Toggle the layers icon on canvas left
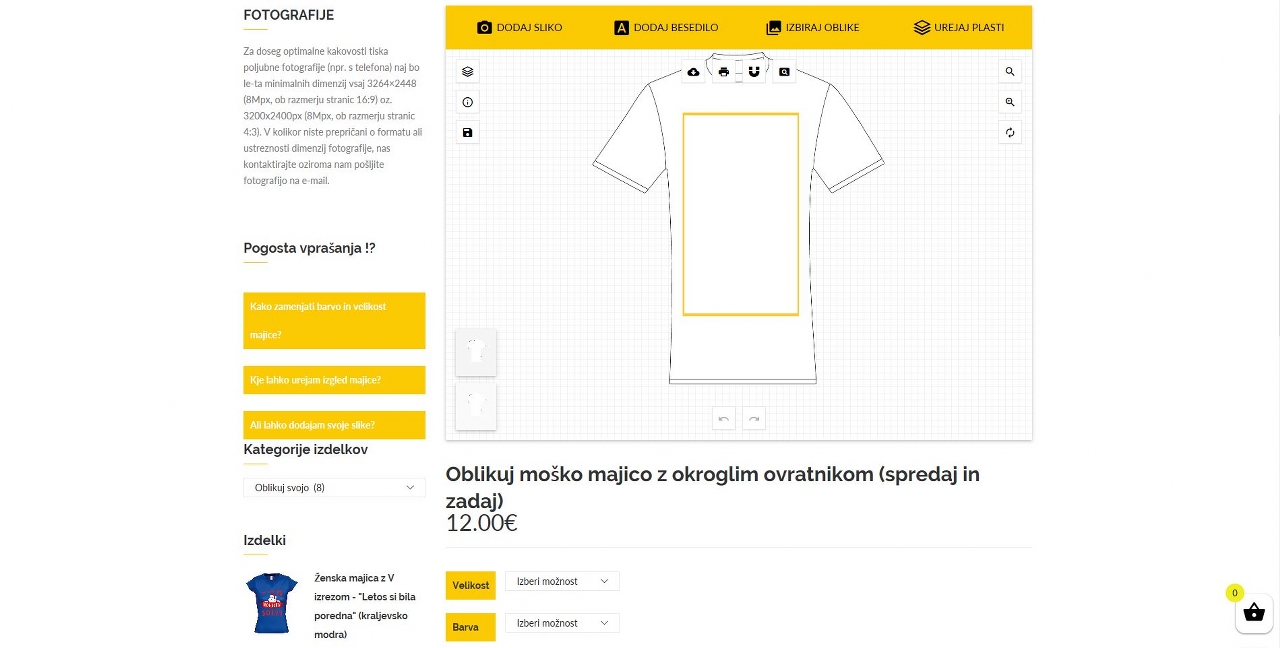This screenshot has height=648, width=1280. click(467, 71)
